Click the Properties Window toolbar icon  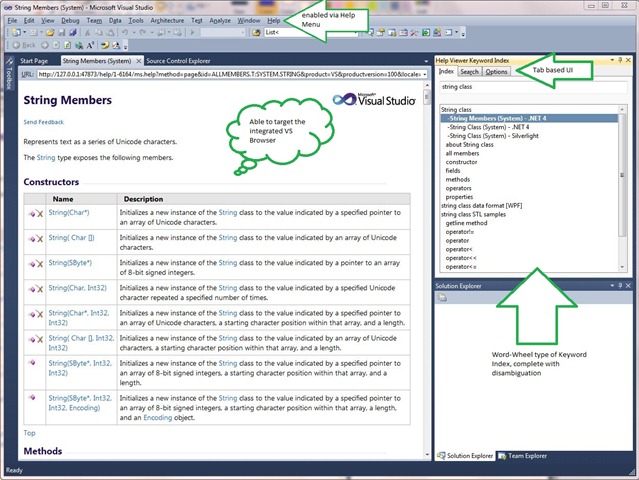(380, 32)
